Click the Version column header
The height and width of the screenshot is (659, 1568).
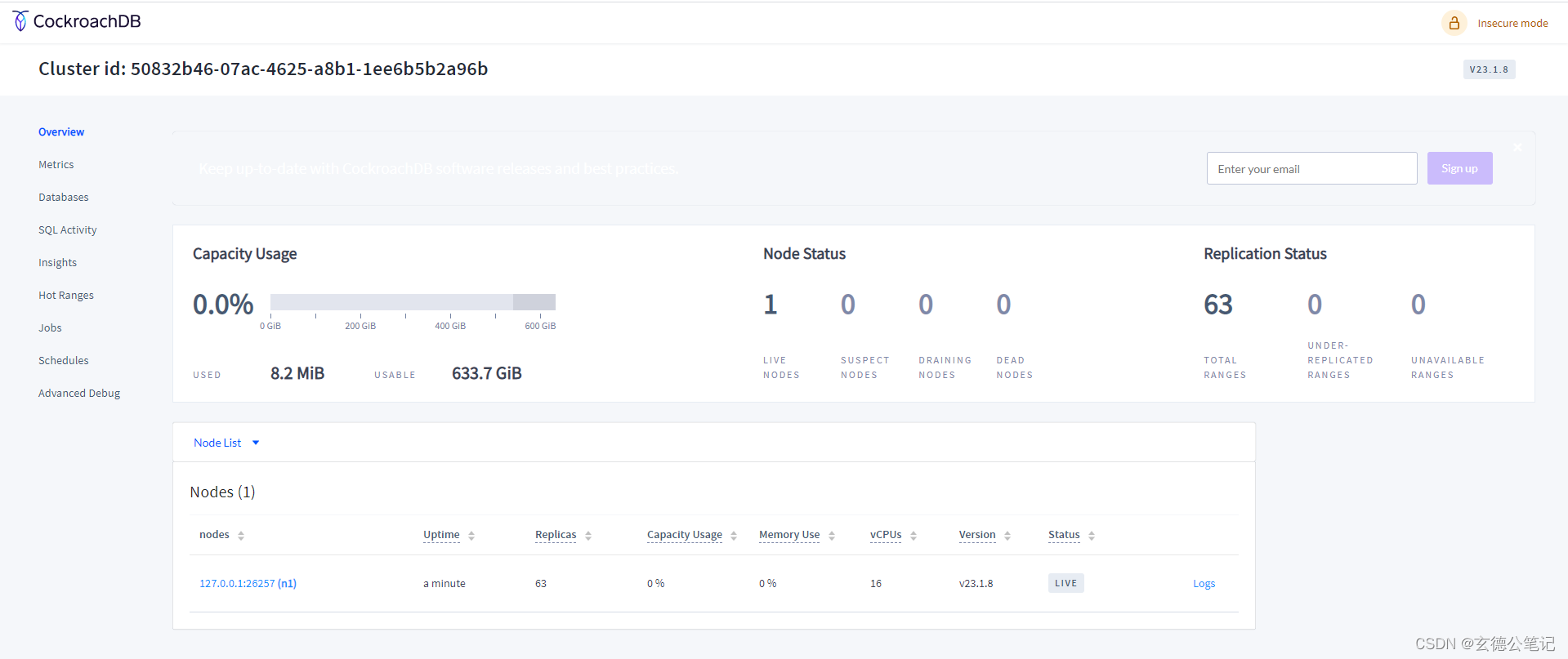(x=977, y=535)
